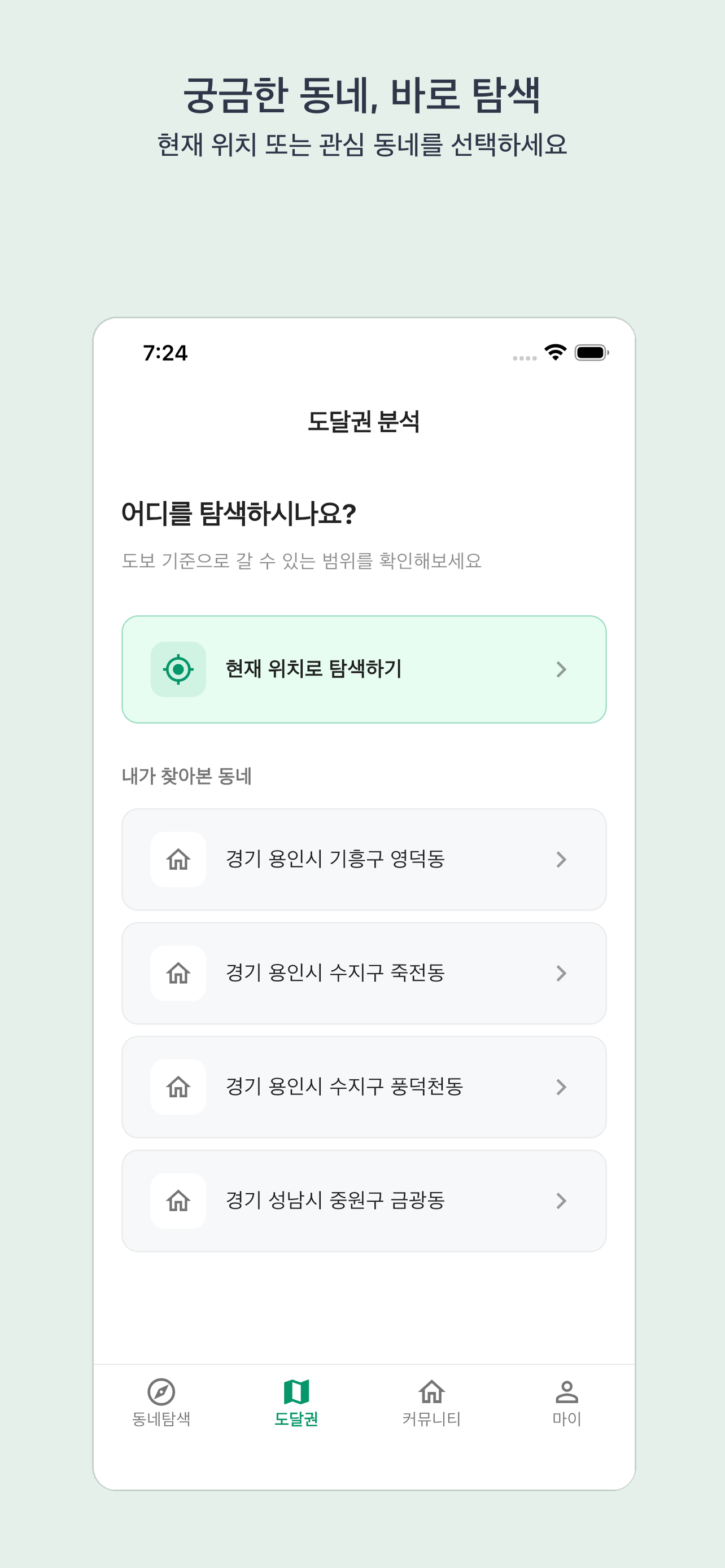Expand chevron for 중원구 금광동

point(561,1201)
